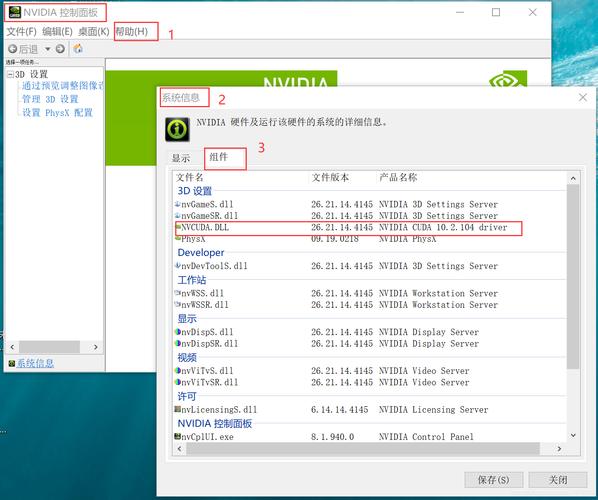Screen dimensions: 598x500
Task: Click the nvGameS.dll file icon
Action: click(177, 204)
